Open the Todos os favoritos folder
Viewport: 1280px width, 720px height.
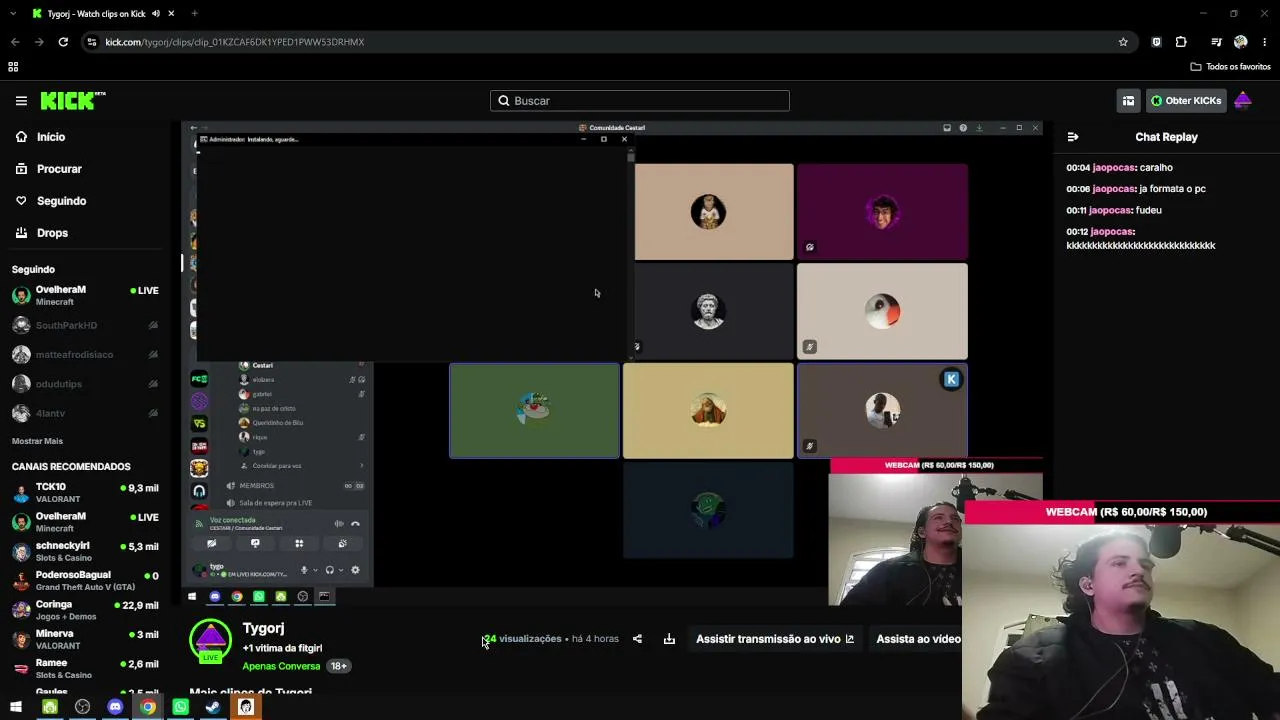(x=1230, y=67)
